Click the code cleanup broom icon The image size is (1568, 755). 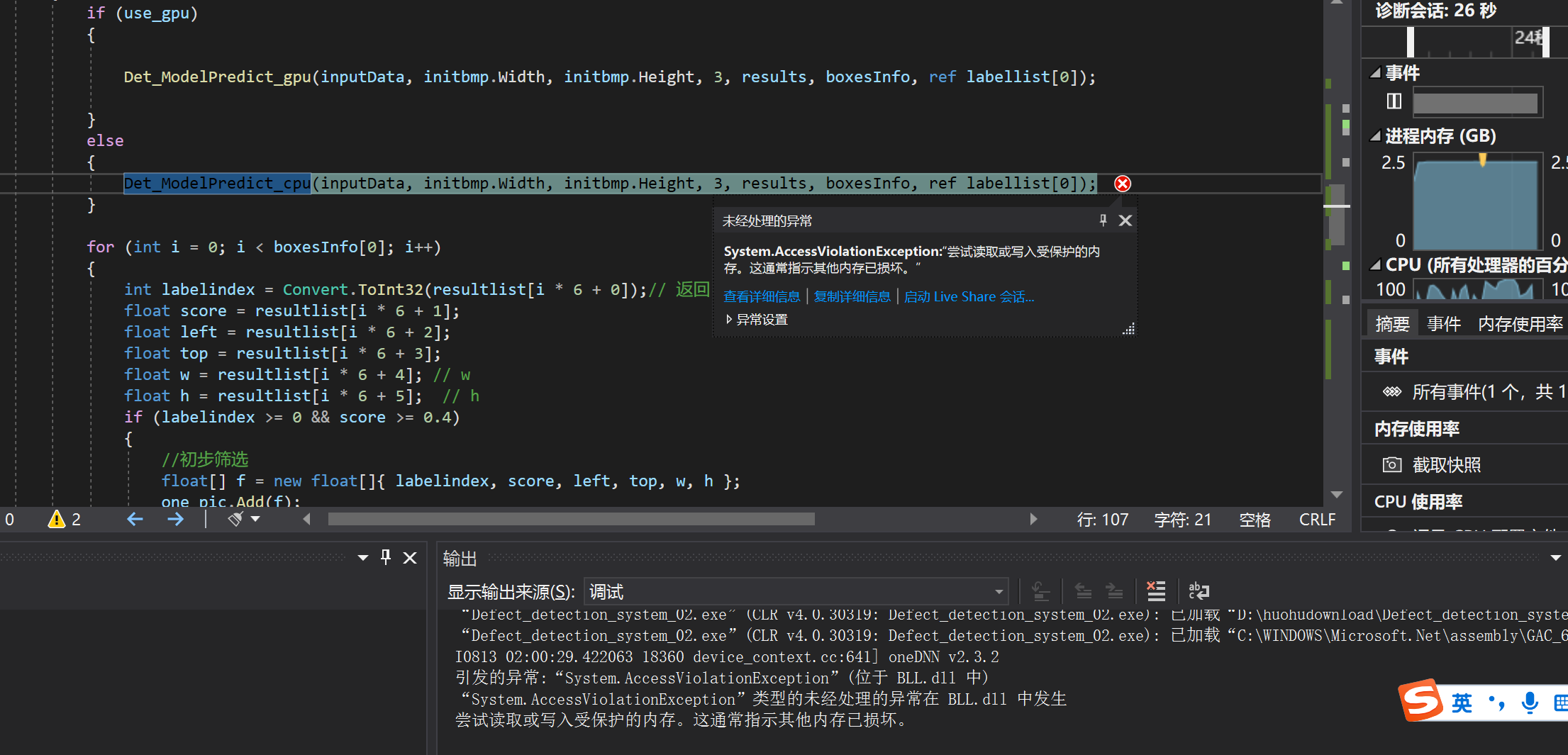click(235, 520)
